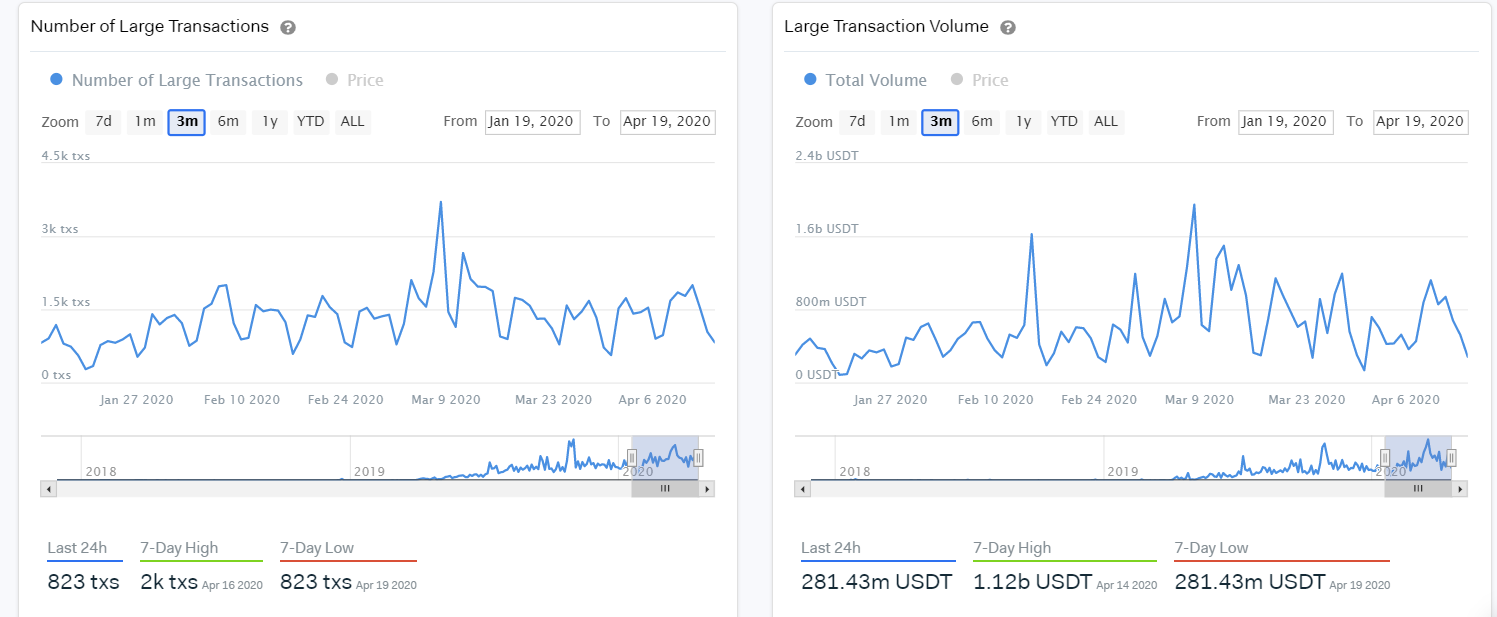Select ALL zoom on transactions chart
Viewport: 1497px width, 617px height.
tap(352, 122)
